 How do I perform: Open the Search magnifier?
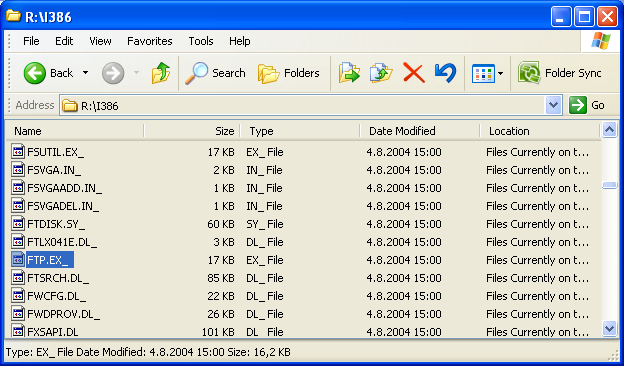point(197,73)
